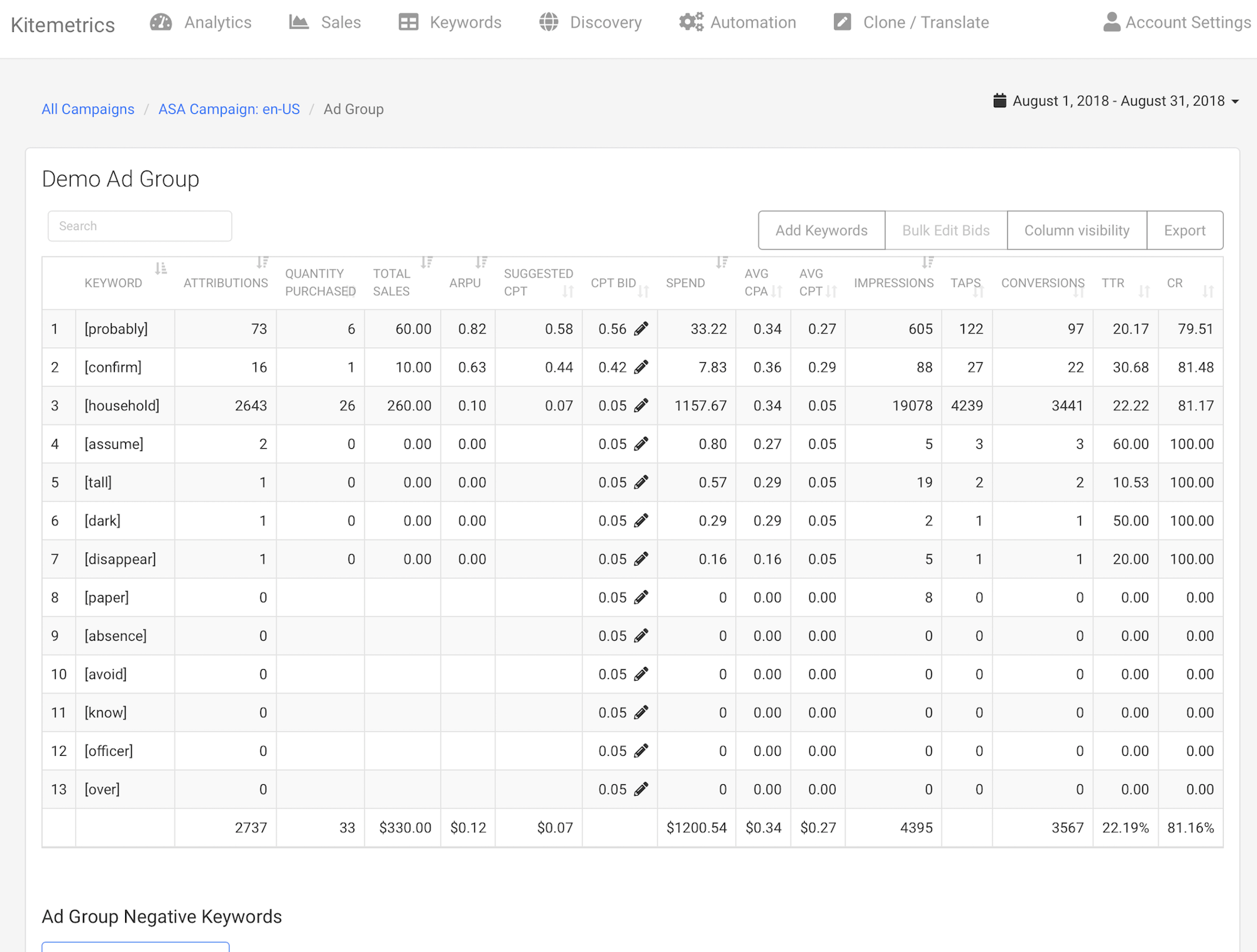Toggle sort on the Attributions column
Image resolution: width=1257 pixels, height=952 pixels.
tap(263, 261)
